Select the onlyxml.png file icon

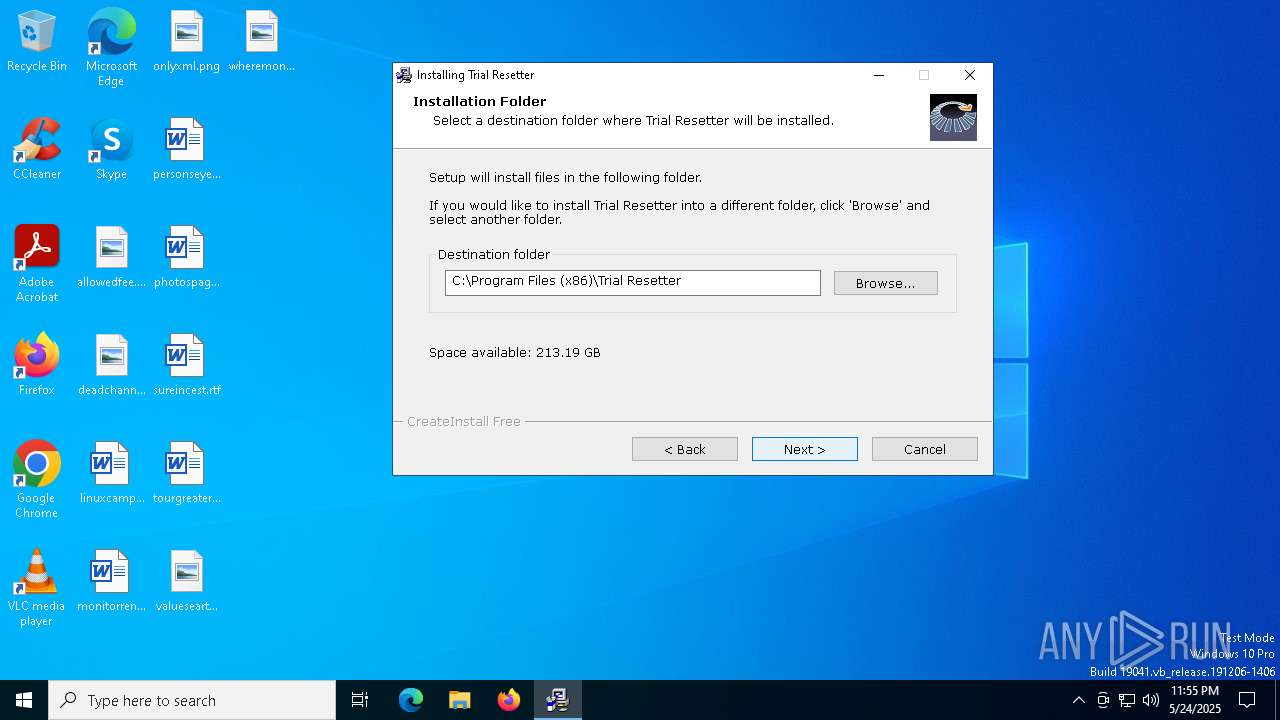tap(186, 41)
